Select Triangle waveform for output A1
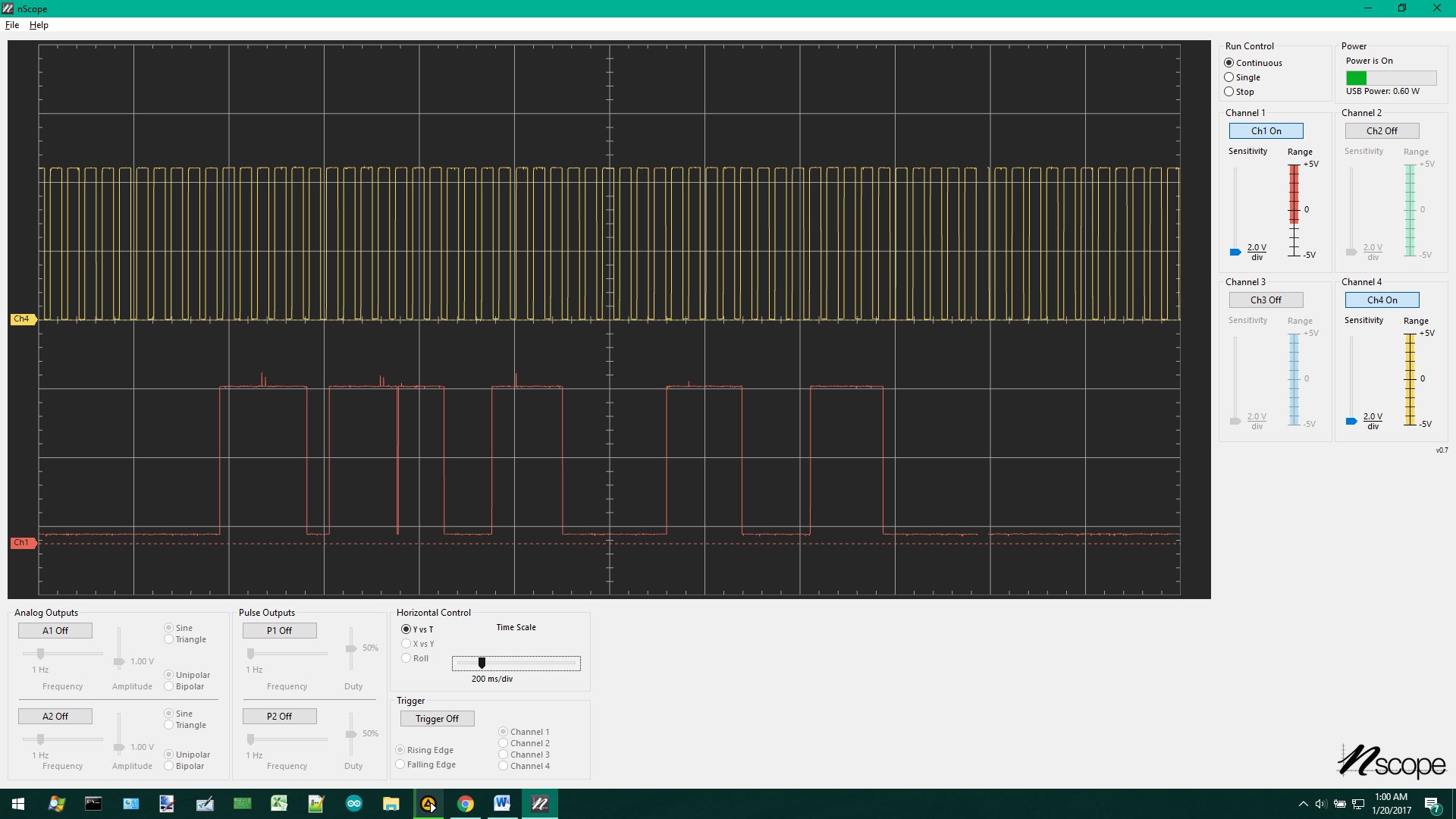 click(168, 639)
